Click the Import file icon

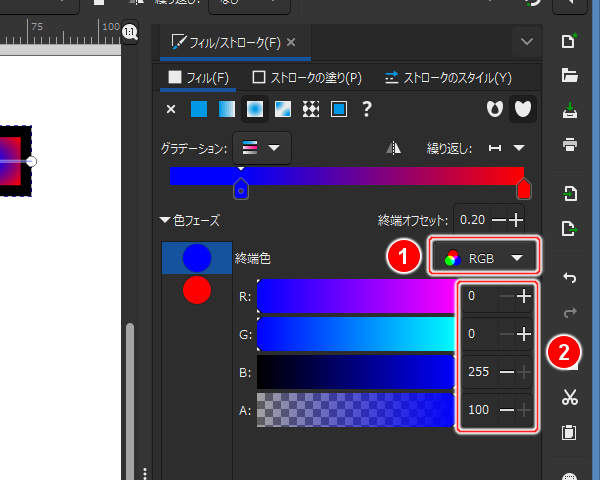coord(570,193)
